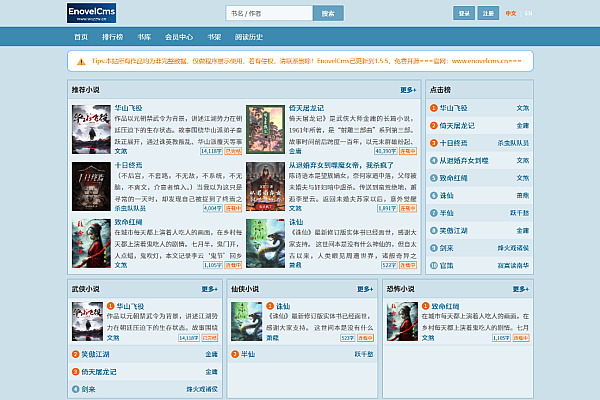Open 半仙 in the 仙侠小说 list
The width and height of the screenshot is (600, 400).
(248, 354)
